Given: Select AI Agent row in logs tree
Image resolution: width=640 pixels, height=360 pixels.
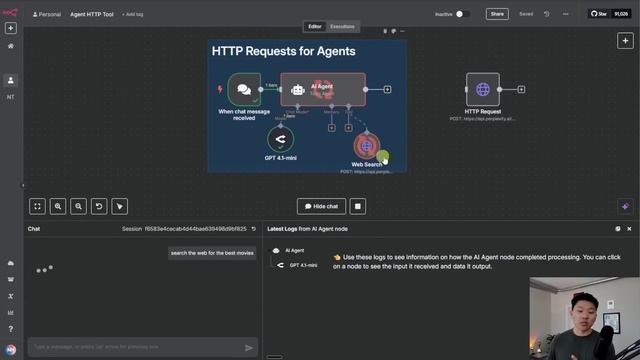Looking at the screenshot, I should (x=294, y=251).
